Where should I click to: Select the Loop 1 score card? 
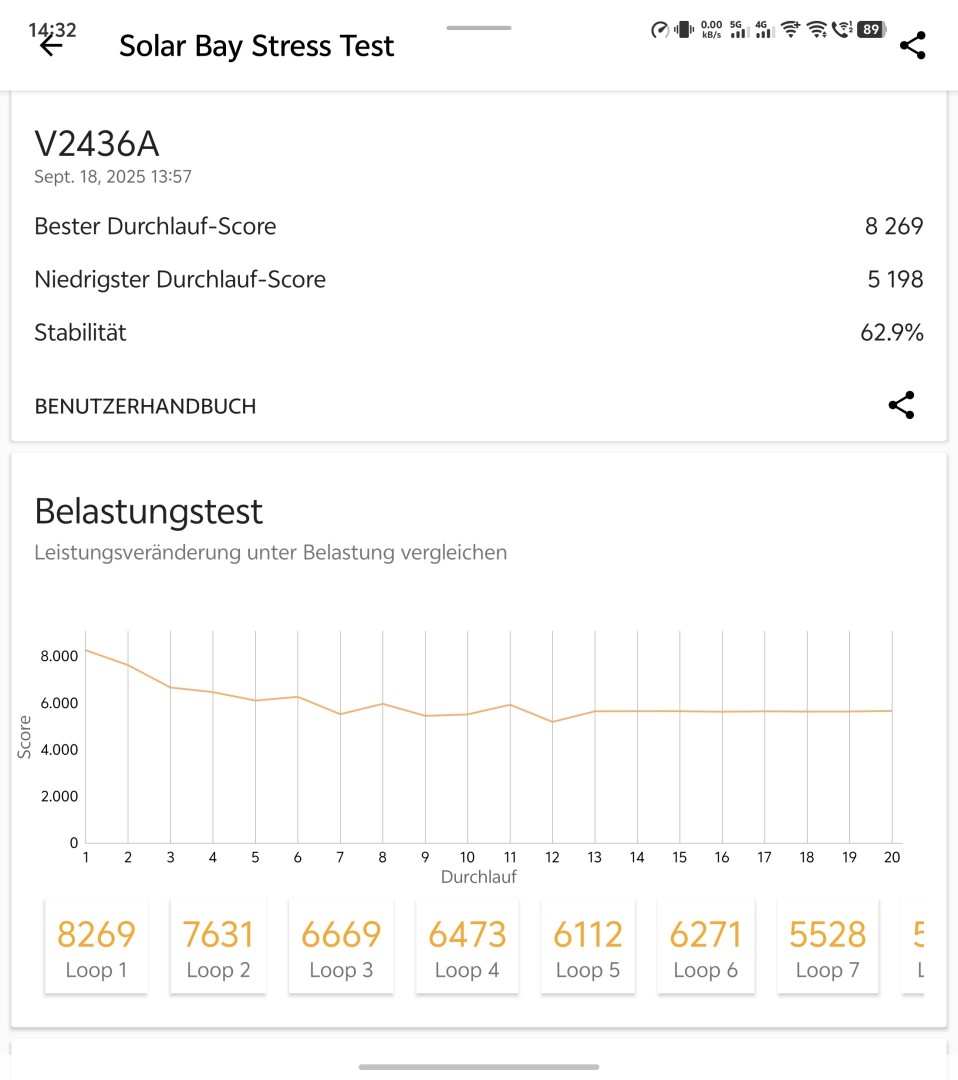point(96,946)
